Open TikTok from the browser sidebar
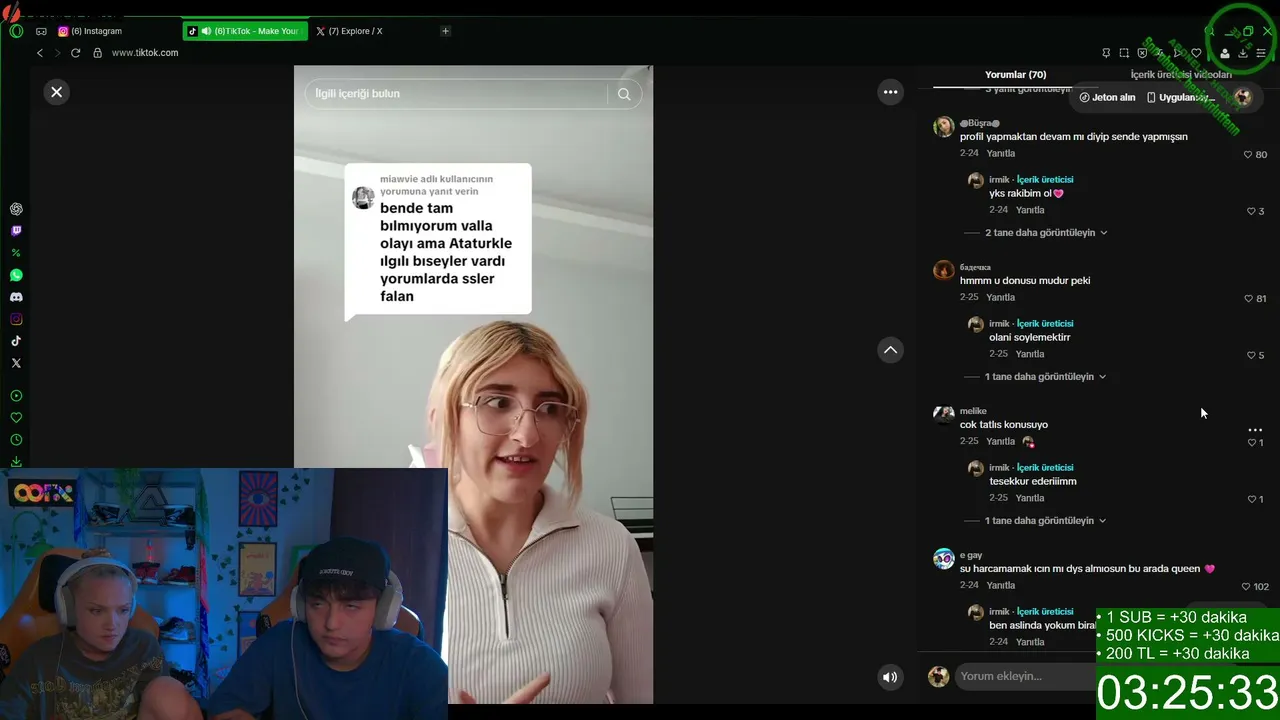The height and width of the screenshot is (720, 1280). click(x=16, y=341)
